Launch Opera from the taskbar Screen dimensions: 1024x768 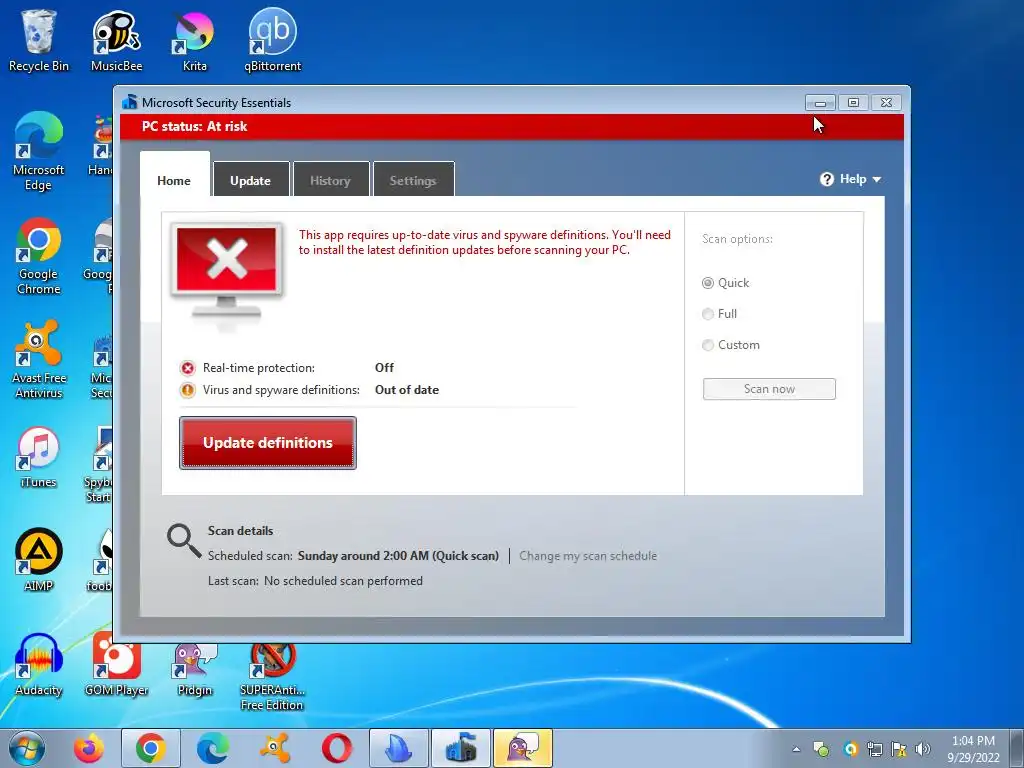337,748
